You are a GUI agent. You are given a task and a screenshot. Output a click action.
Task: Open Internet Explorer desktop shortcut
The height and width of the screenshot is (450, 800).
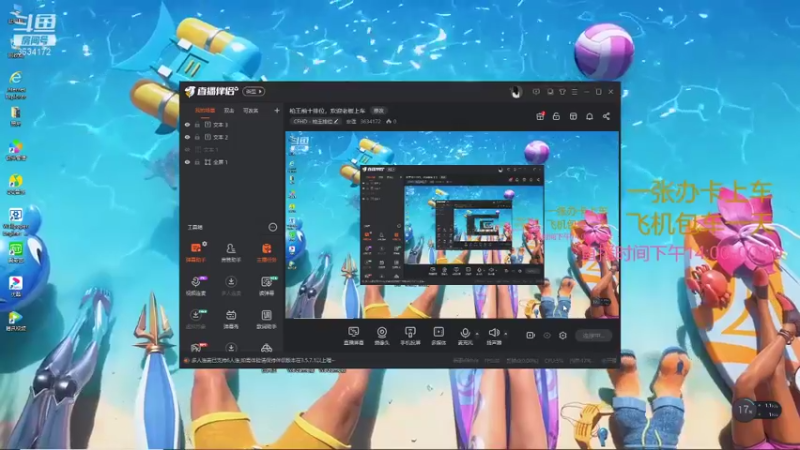point(16,85)
